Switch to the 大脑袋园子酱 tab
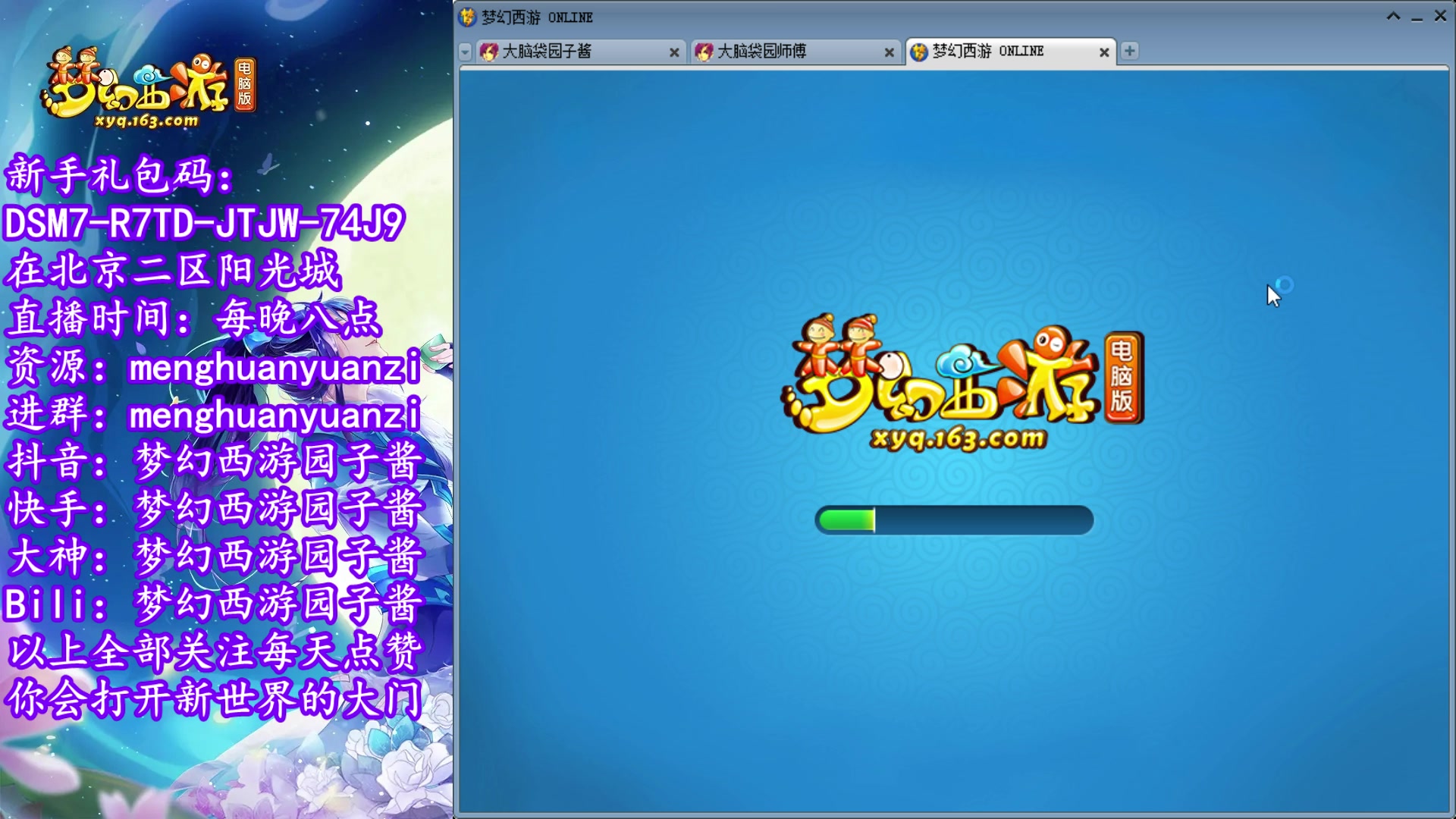Image resolution: width=1456 pixels, height=819 pixels. [x=580, y=52]
